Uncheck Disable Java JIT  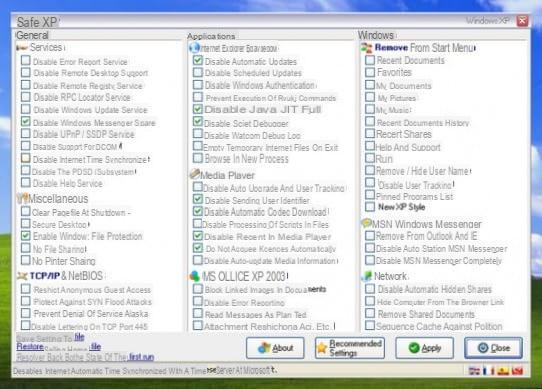point(198,109)
